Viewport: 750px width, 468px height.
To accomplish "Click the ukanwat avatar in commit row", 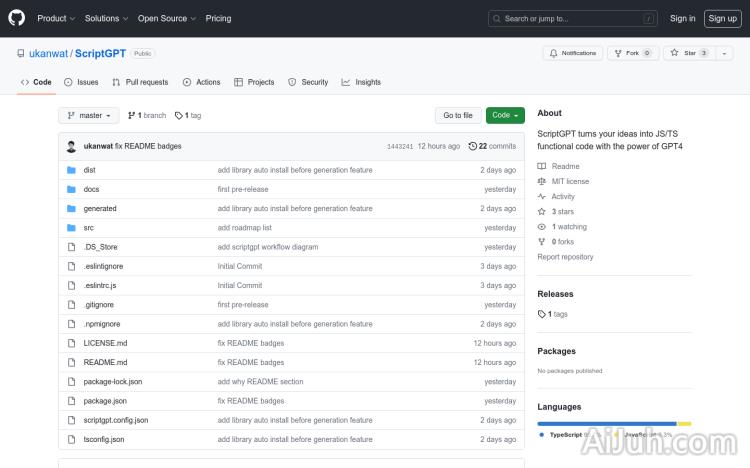I will [71, 146].
